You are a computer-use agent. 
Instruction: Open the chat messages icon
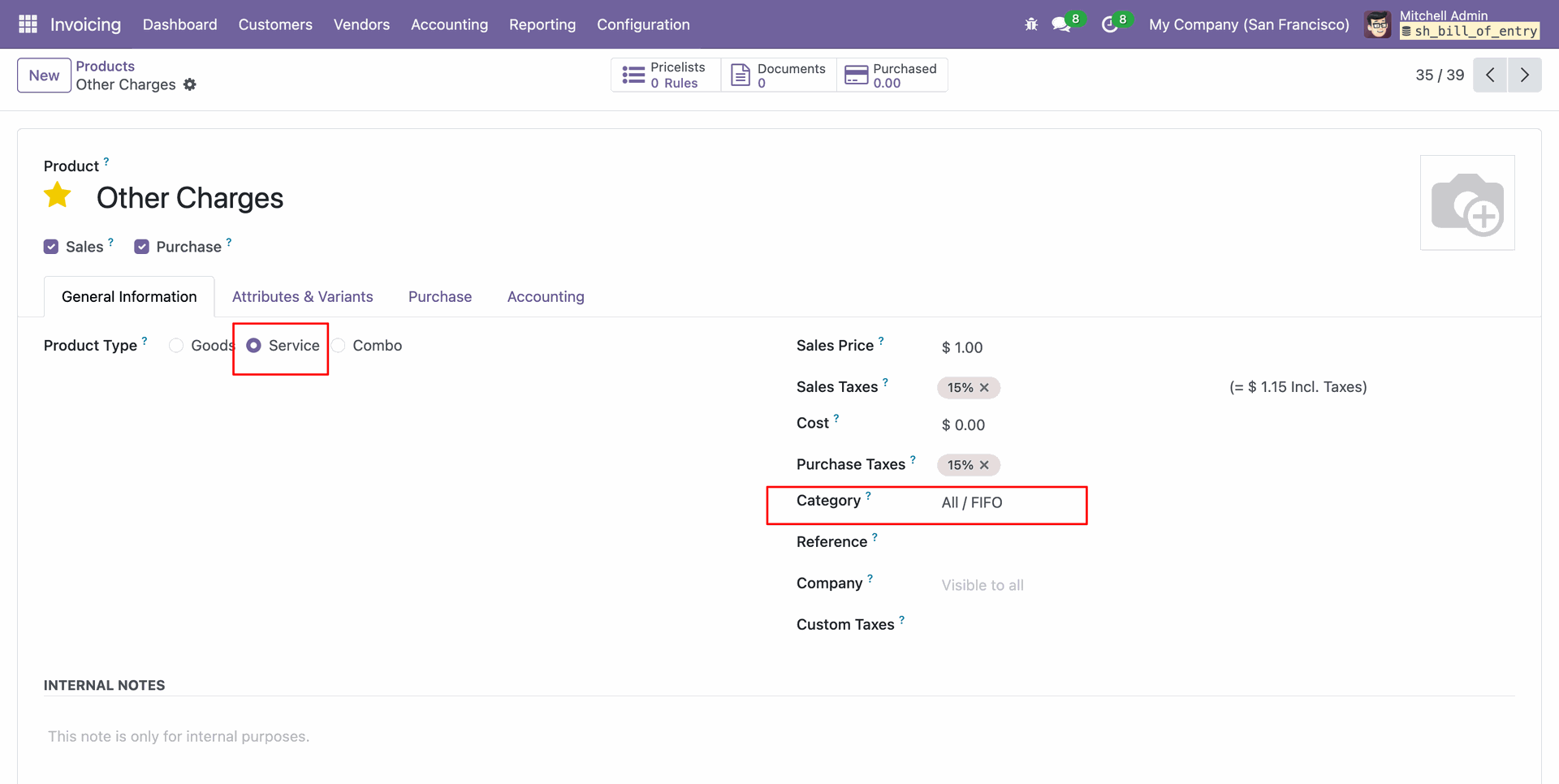tap(1060, 24)
